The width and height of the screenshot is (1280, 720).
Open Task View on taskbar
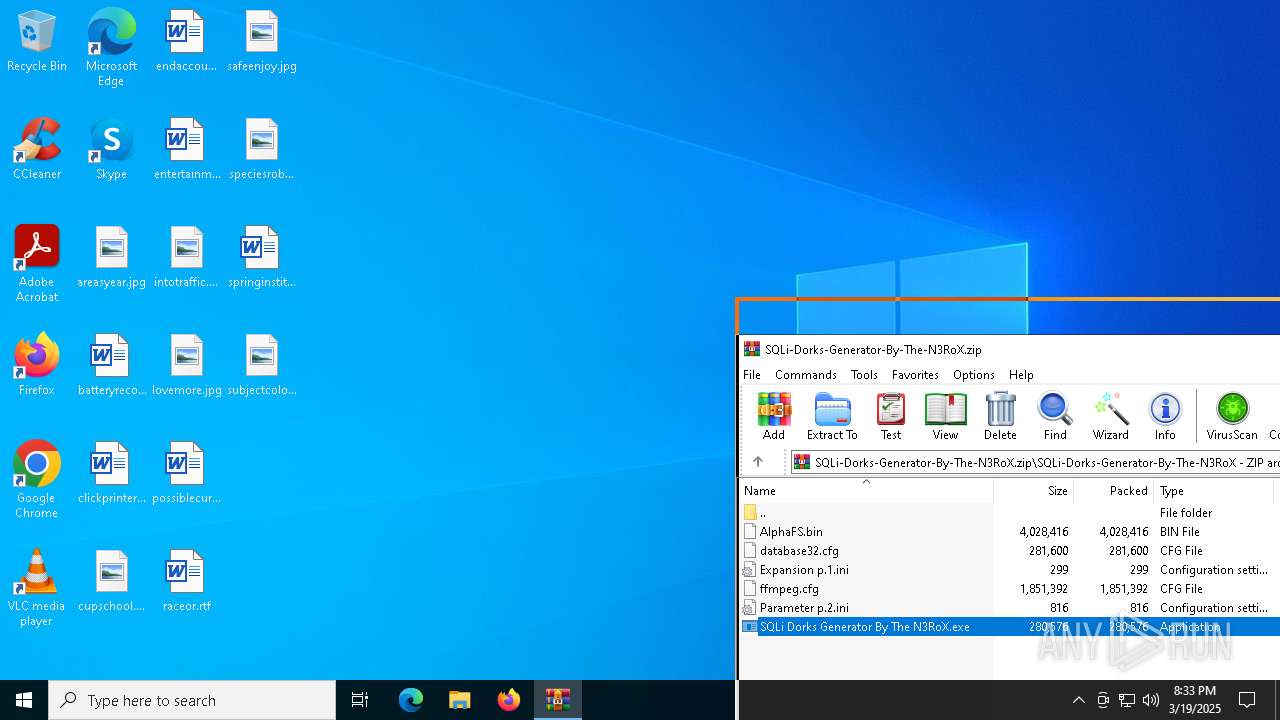pyautogui.click(x=360, y=700)
